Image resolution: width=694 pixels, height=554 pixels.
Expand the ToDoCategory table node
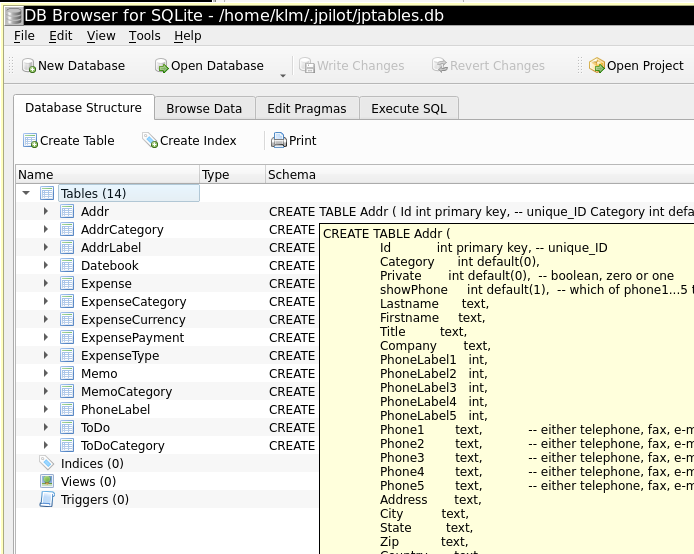[46, 445]
